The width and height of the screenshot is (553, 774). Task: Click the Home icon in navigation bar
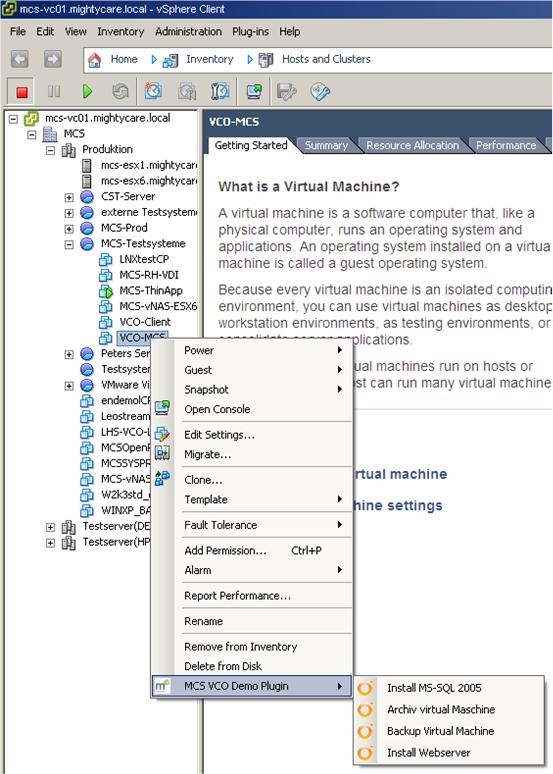(94, 60)
